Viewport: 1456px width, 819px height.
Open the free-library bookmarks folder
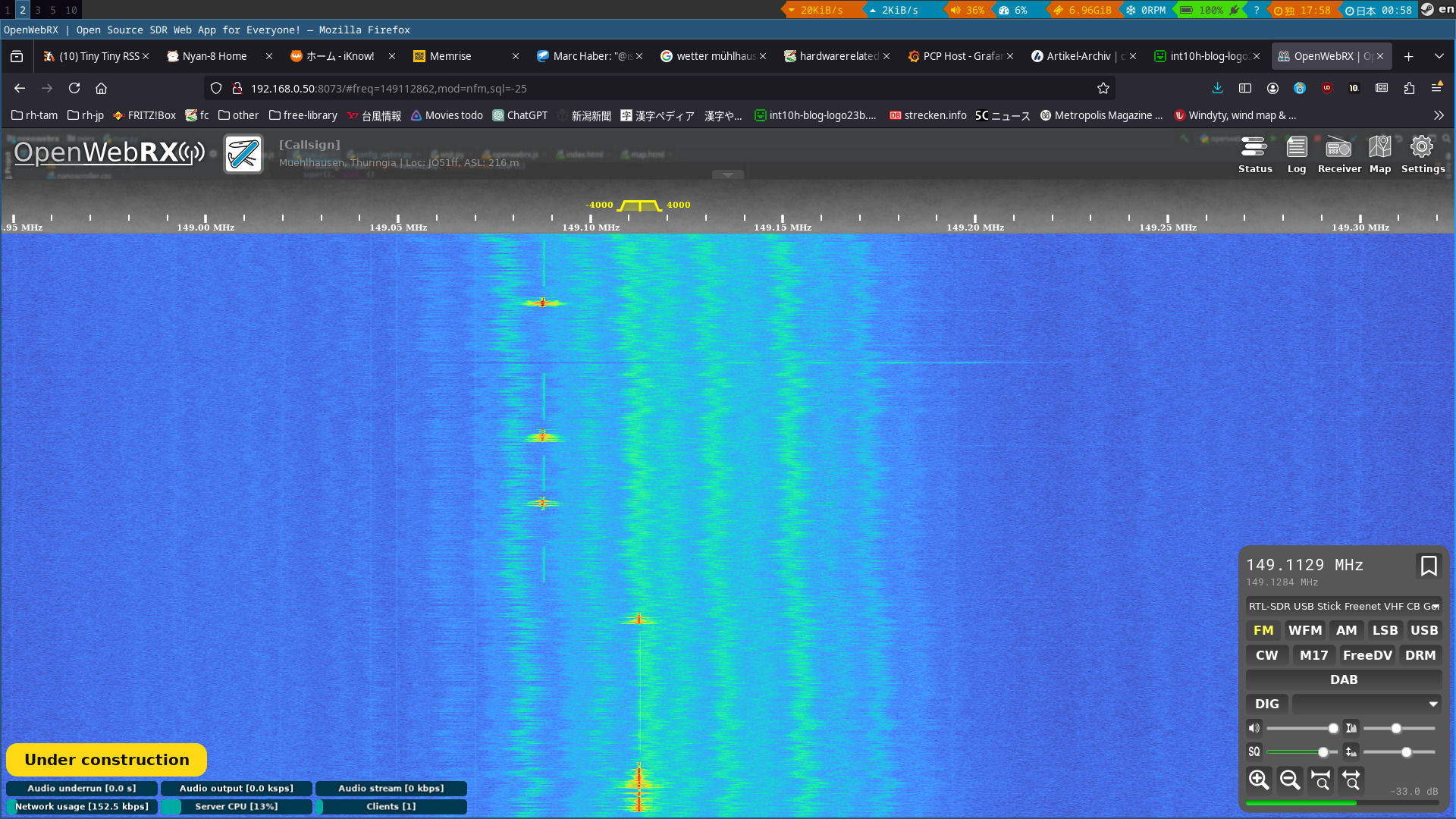(303, 115)
